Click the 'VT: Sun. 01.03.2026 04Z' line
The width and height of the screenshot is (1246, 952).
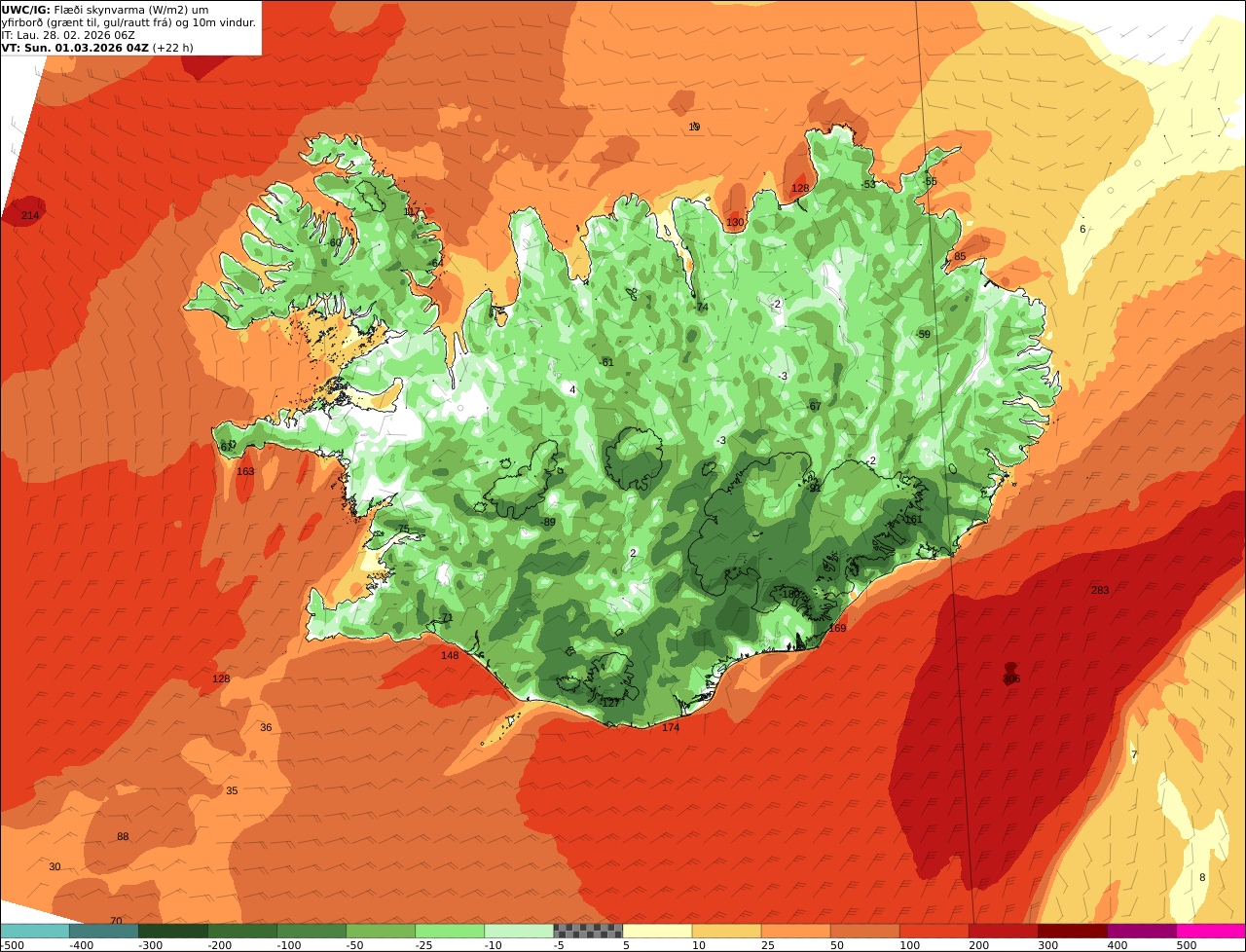coord(97,48)
